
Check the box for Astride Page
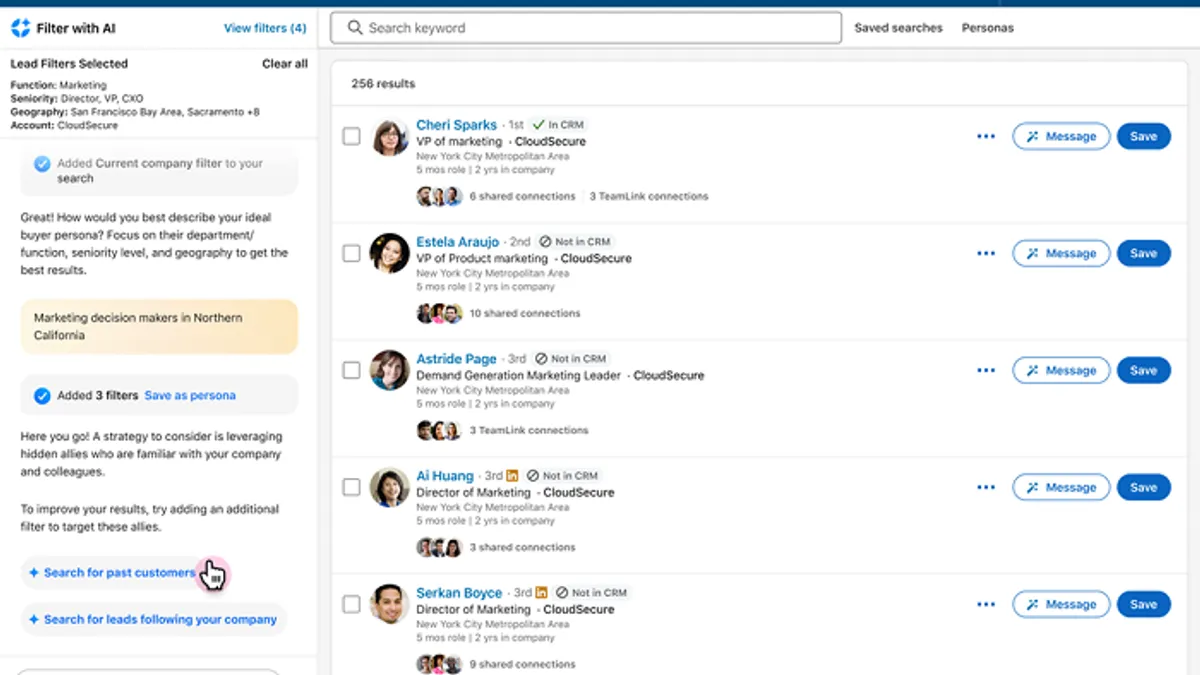tap(351, 370)
